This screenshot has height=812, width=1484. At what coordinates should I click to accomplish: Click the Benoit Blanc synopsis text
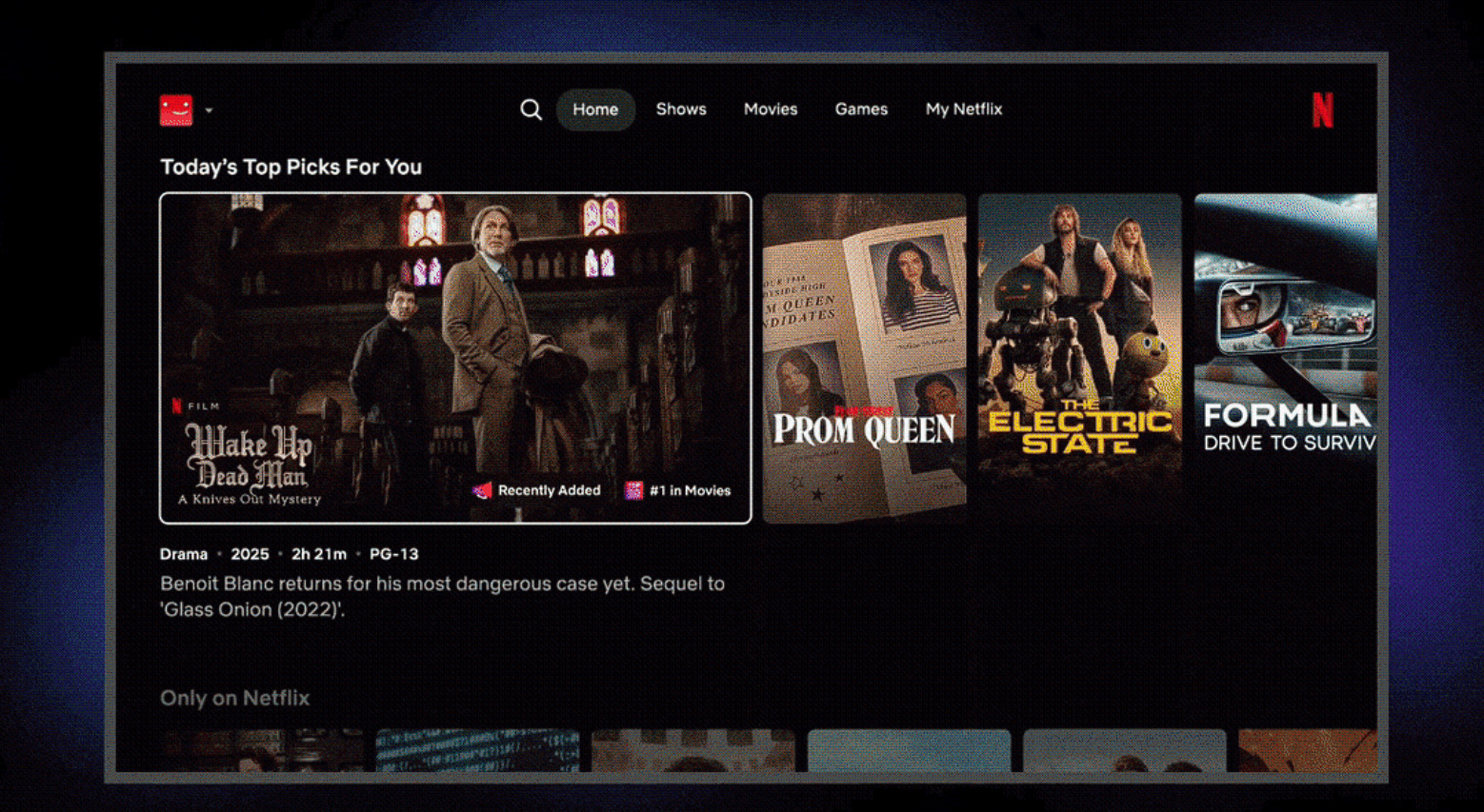(x=442, y=597)
